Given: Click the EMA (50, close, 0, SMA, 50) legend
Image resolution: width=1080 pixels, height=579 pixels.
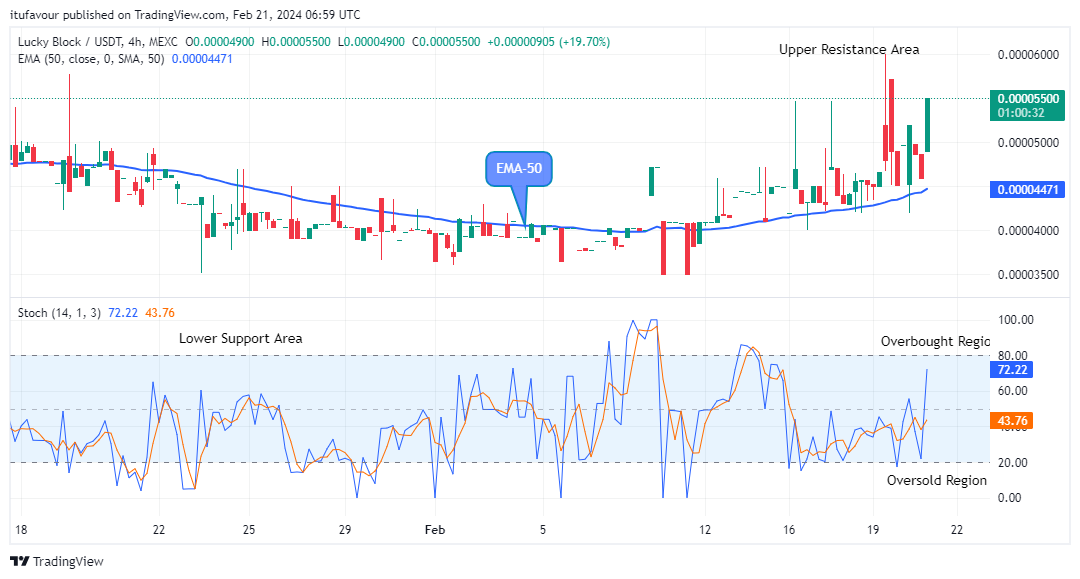Looking at the screenshot, I should (x=91, y=59).
